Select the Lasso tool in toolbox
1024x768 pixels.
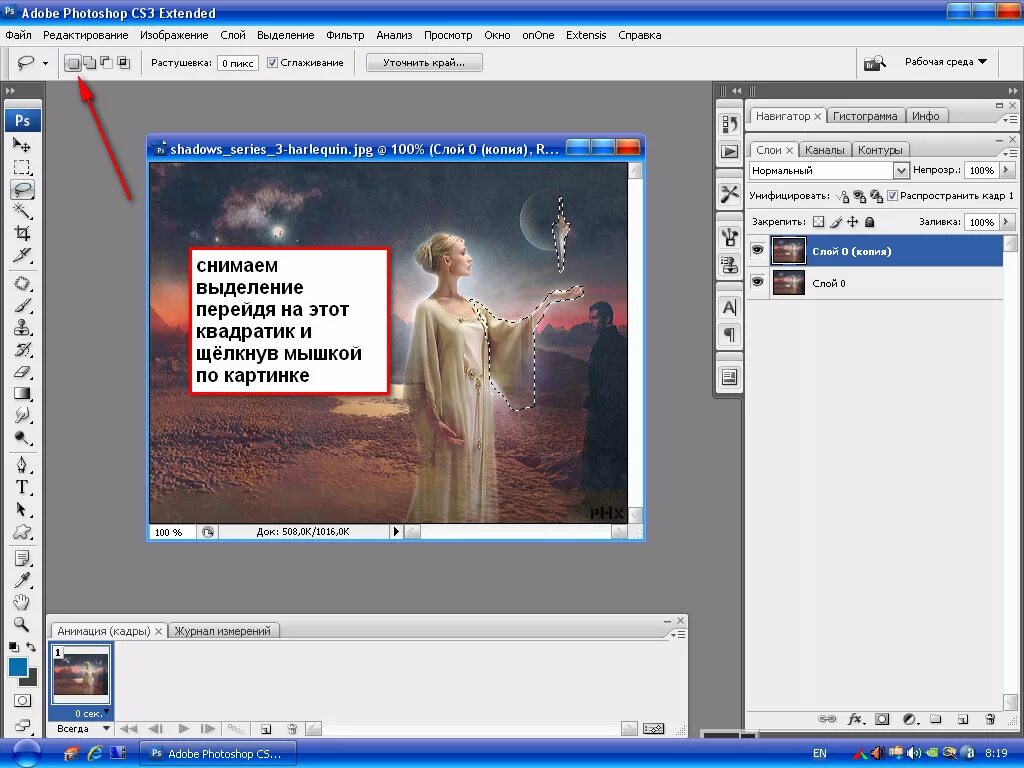coord(22,189)
